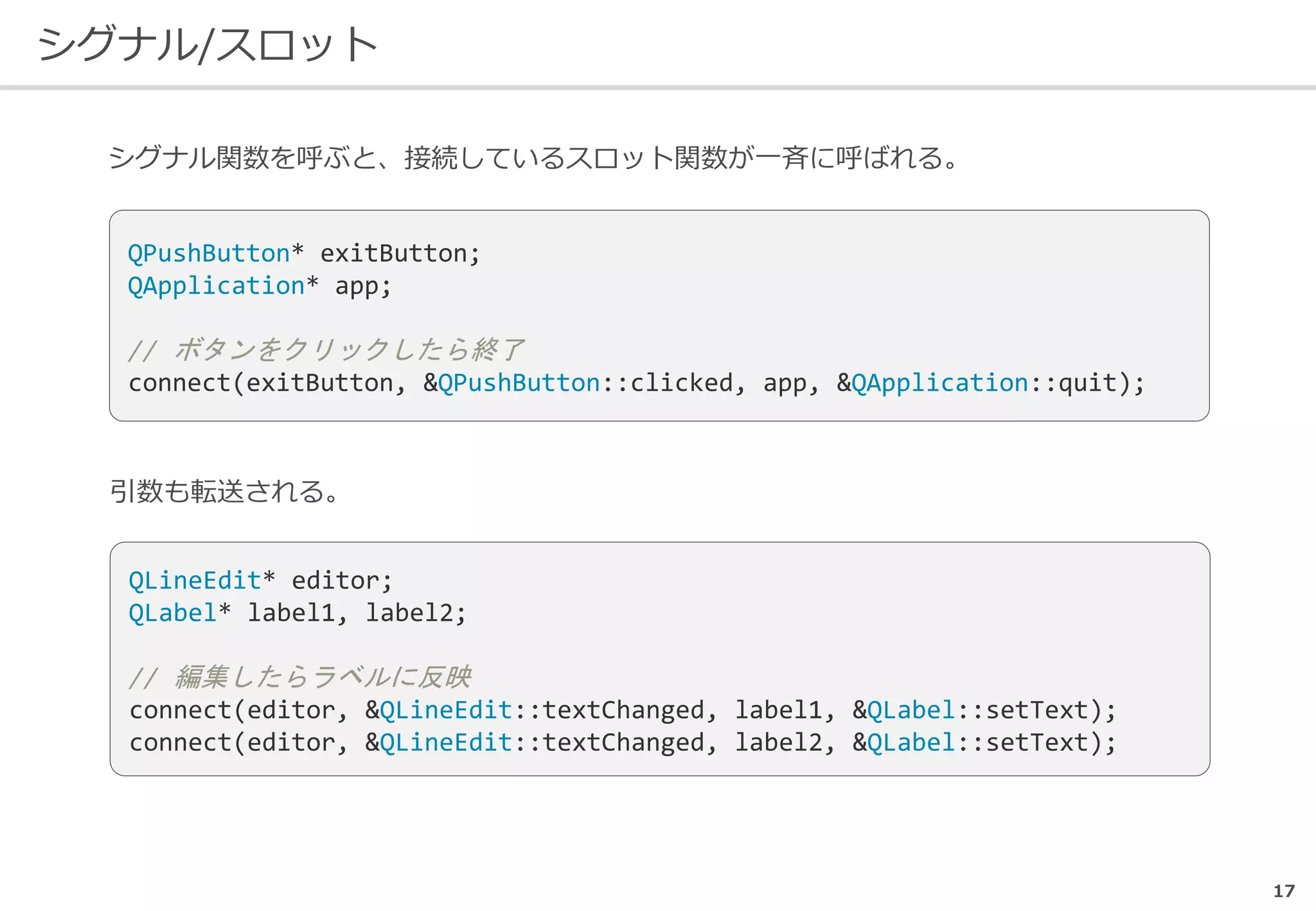Click the connect line with label2 argument

[623, 743]
